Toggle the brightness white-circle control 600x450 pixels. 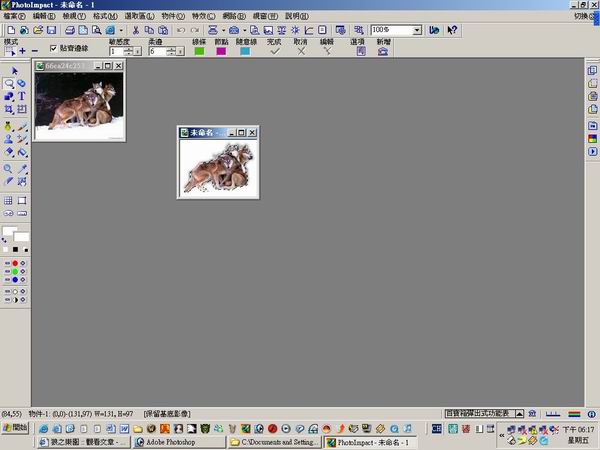click(15, 292)
